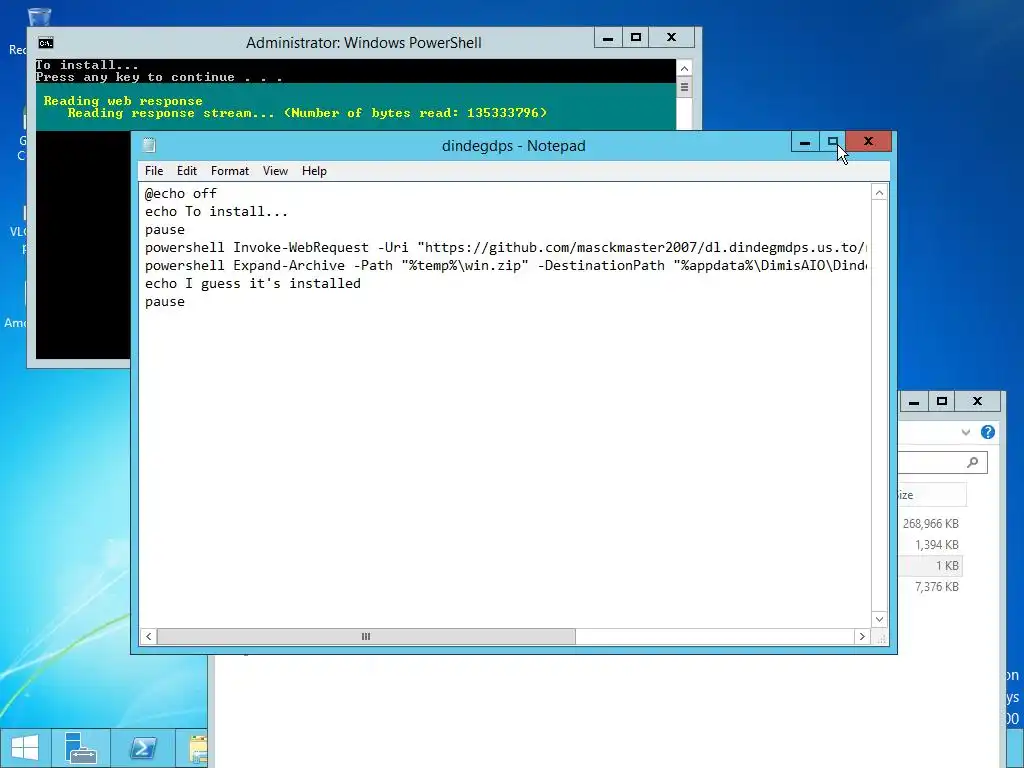
Task: Click the Size column header in Explorer
Action: 932,495
